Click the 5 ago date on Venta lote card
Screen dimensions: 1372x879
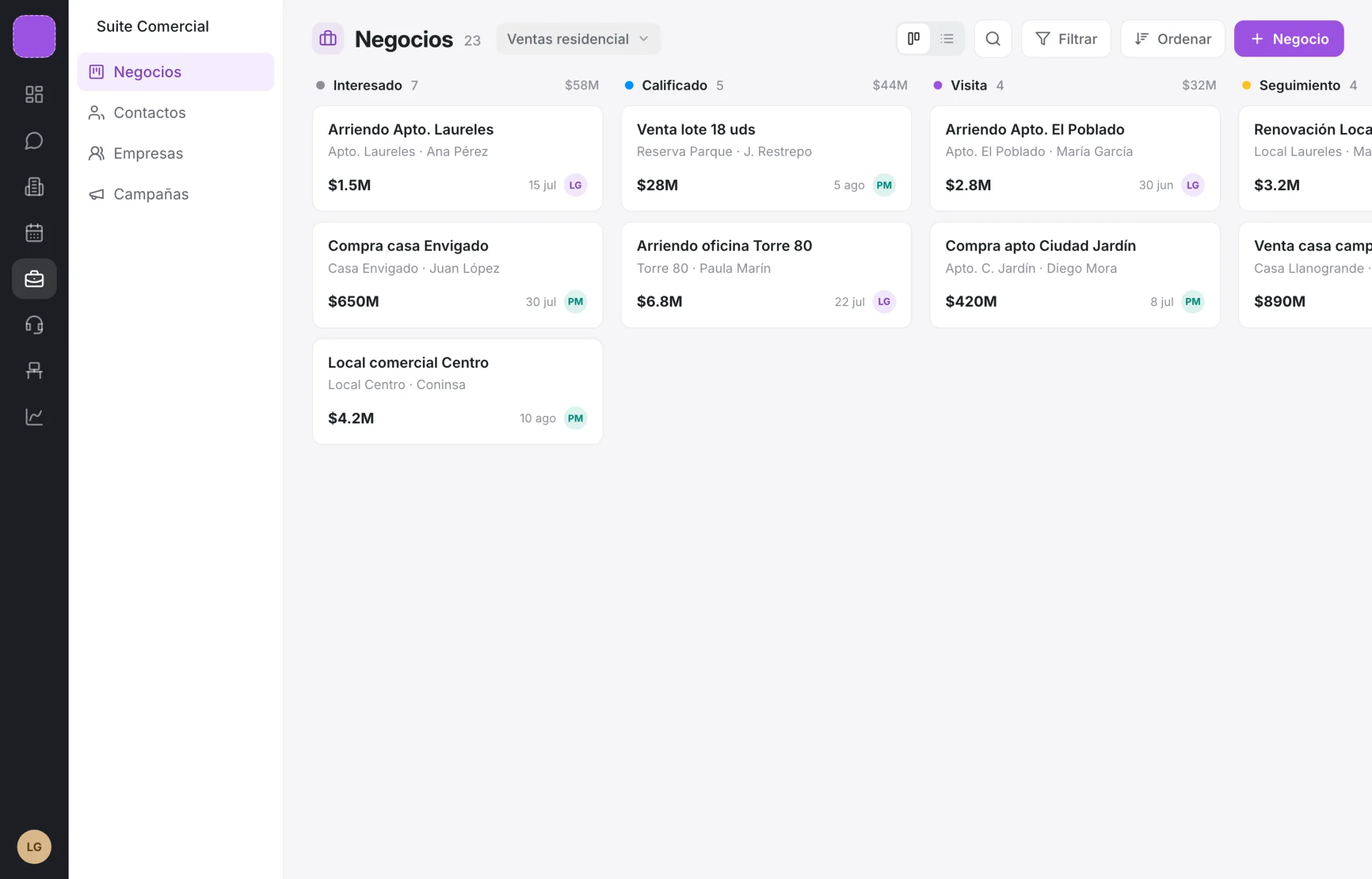point(849,185)
